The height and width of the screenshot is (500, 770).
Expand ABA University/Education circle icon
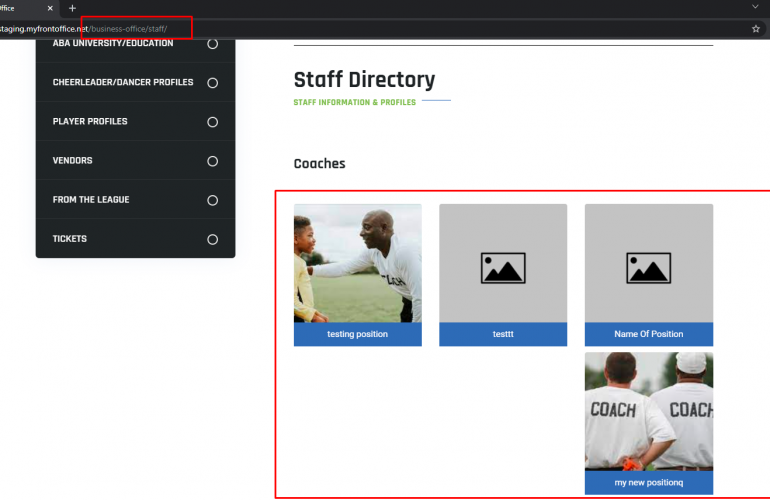212,44
